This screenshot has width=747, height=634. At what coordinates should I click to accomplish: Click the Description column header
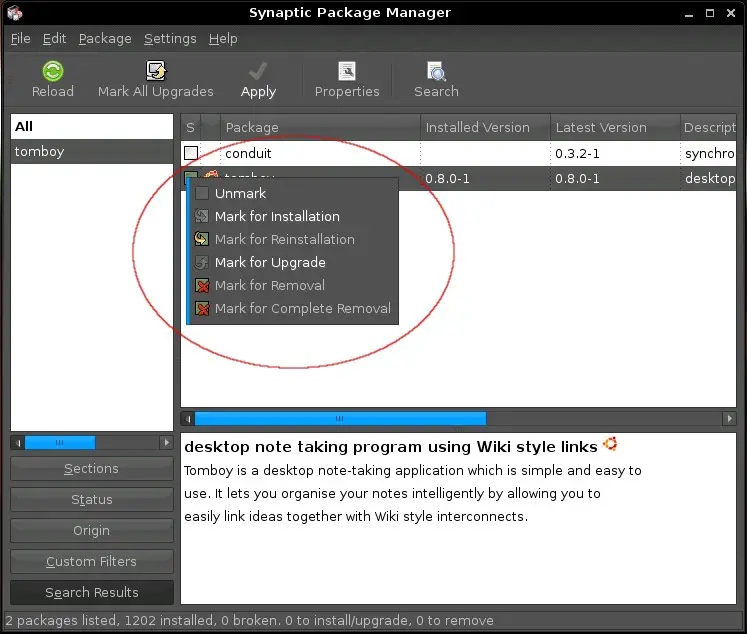click(708, 127)
